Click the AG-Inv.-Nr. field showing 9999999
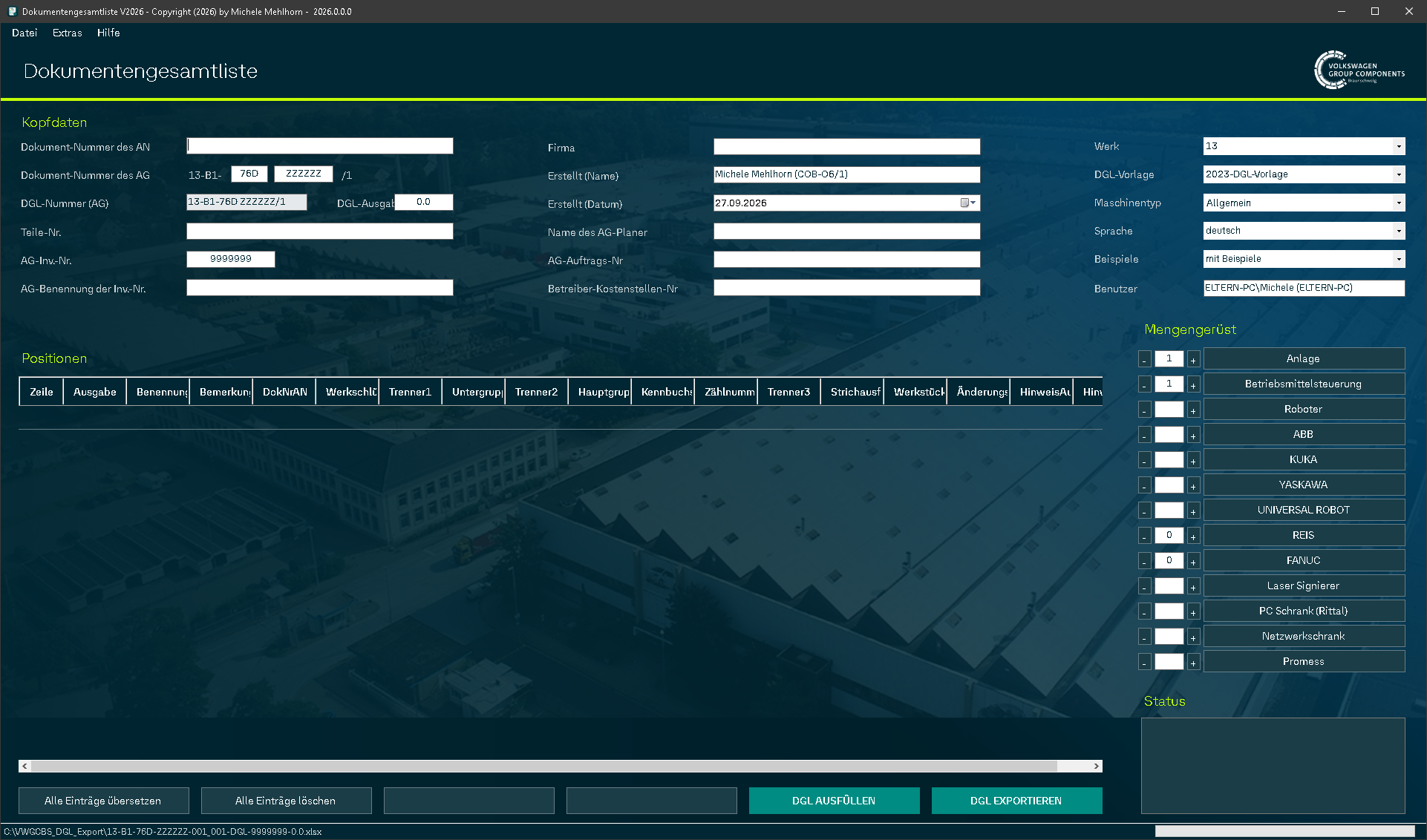The width and height of the screenshot is (1427, 840). coord(231,259)
